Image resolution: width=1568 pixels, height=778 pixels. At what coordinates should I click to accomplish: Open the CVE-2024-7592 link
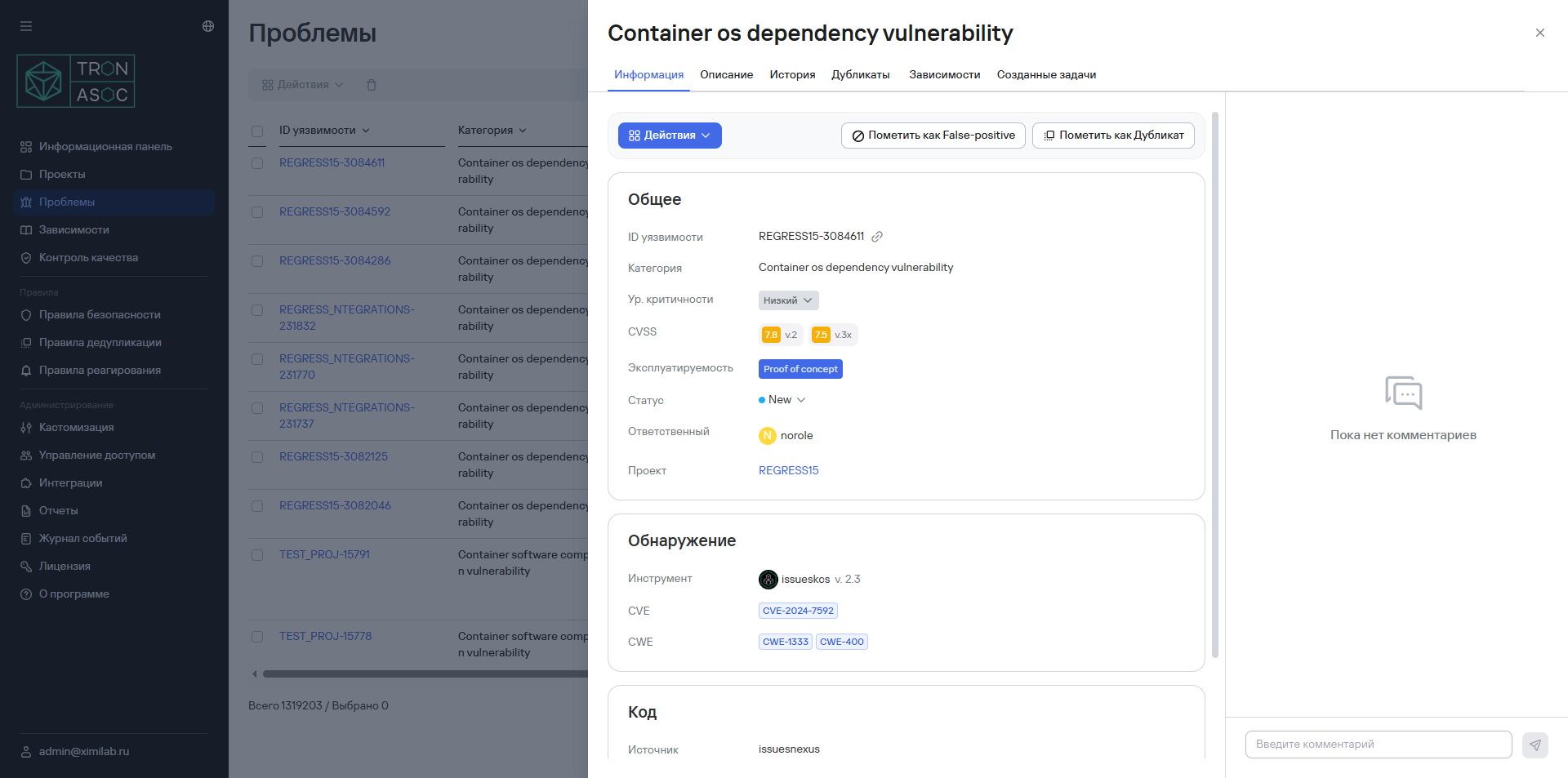[x=798, y=611]
